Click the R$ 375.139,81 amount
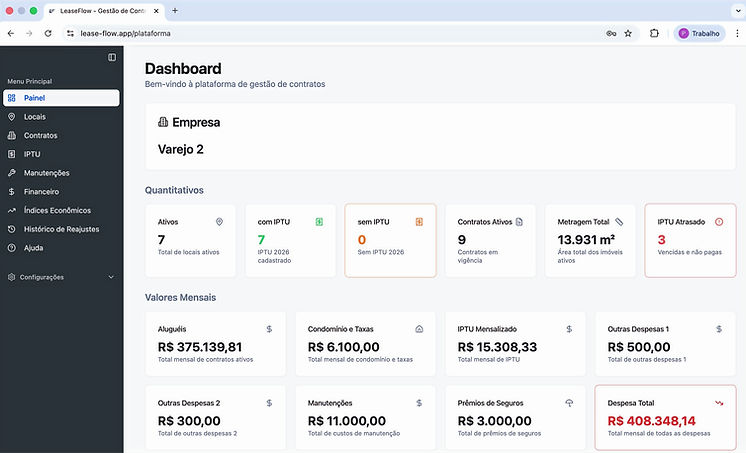Screen dimensions: 746x453 [x=200, y=347]
